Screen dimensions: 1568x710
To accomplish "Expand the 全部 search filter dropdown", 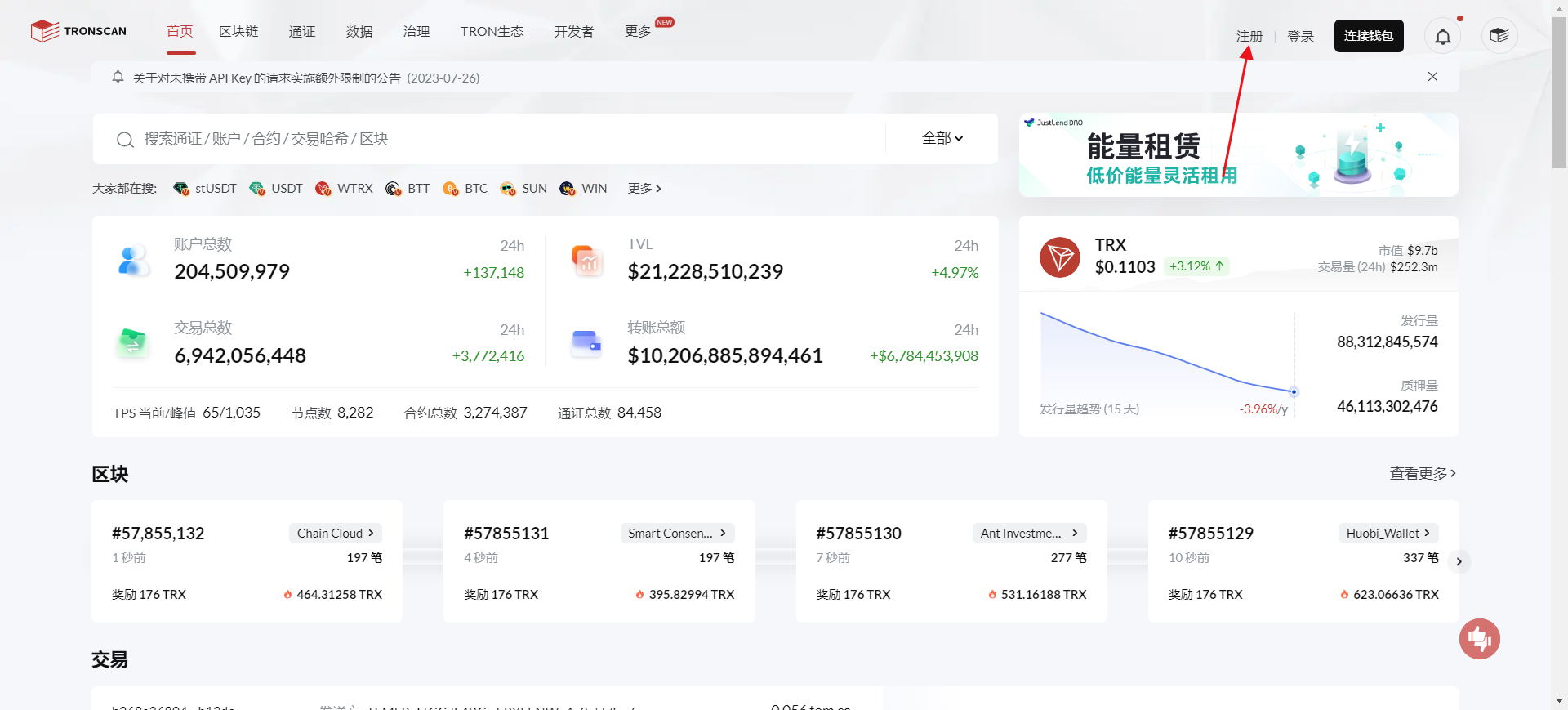I will pos(942,139).
